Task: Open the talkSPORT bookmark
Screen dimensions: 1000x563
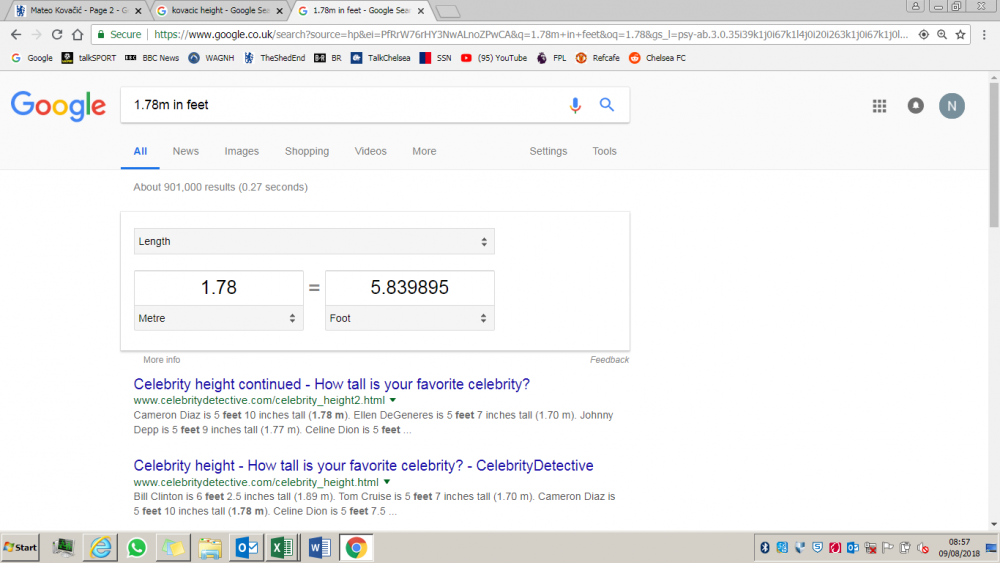Action: click(89, 58)
